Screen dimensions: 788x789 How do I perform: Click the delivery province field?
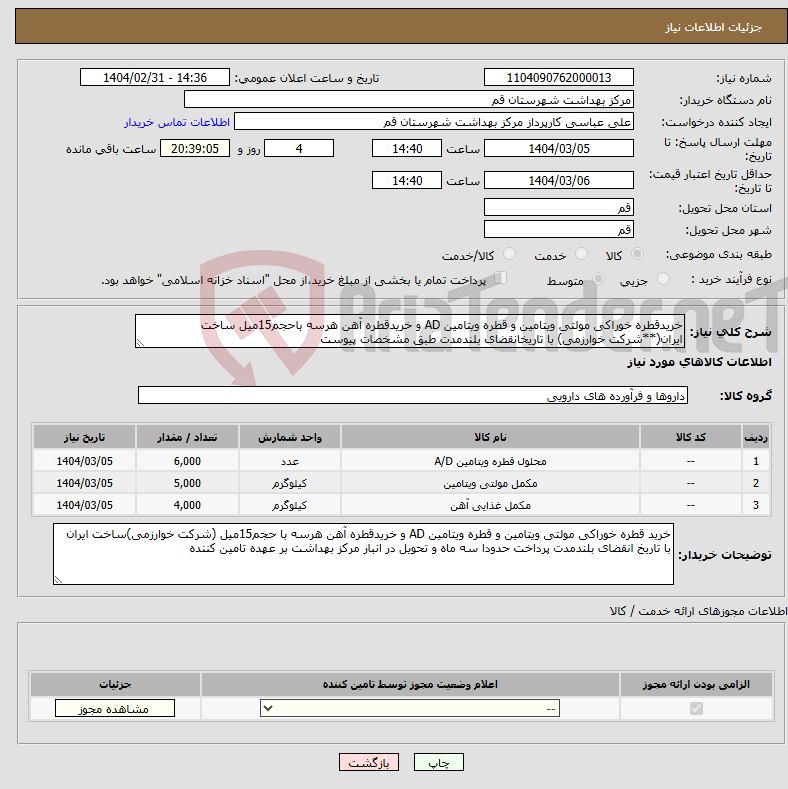tap(559, 207)
